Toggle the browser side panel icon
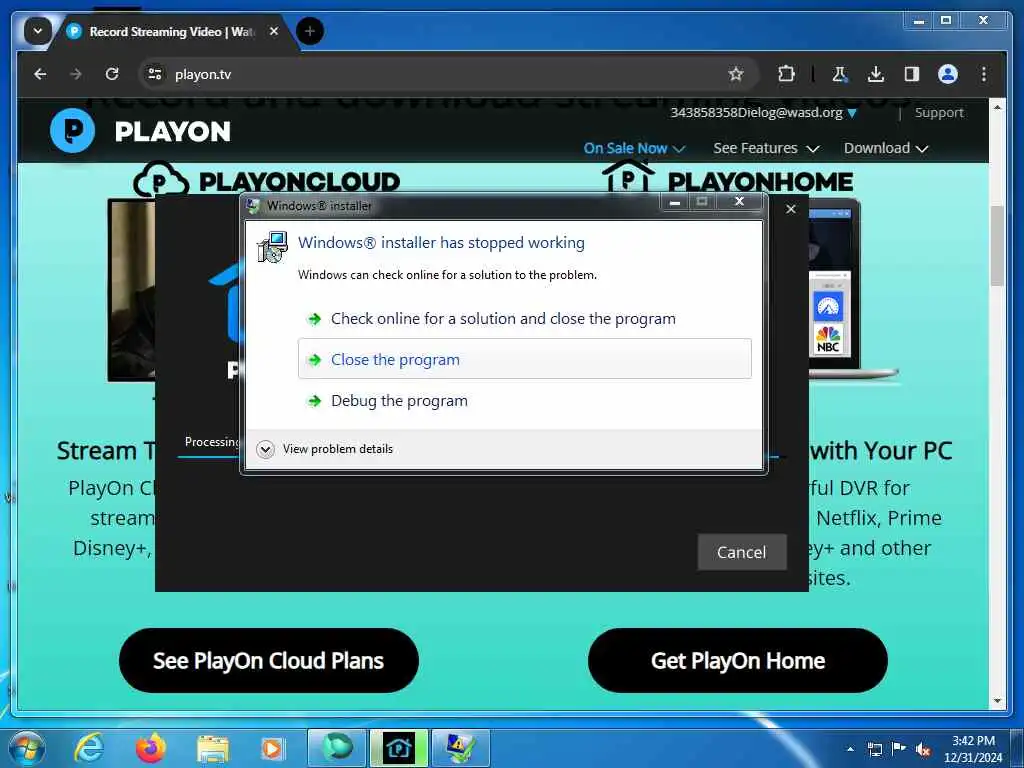 pos(912,74)
